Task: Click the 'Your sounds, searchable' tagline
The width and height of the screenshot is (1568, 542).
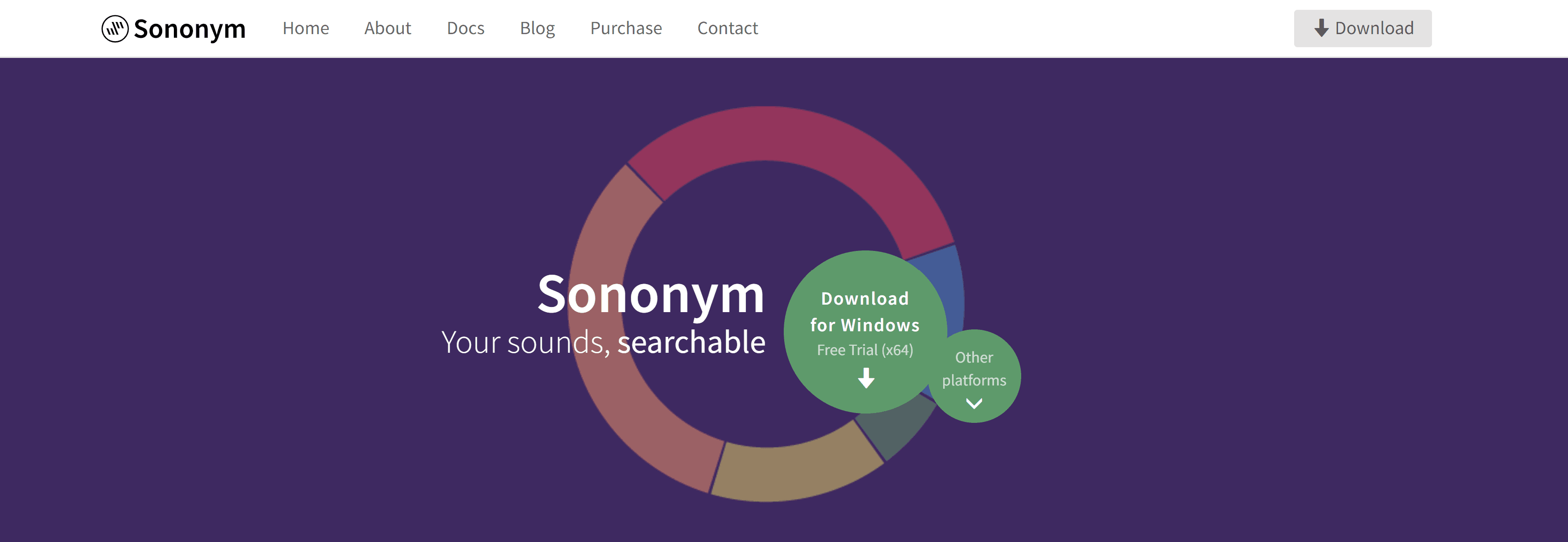Action: (x=603, y=342)
